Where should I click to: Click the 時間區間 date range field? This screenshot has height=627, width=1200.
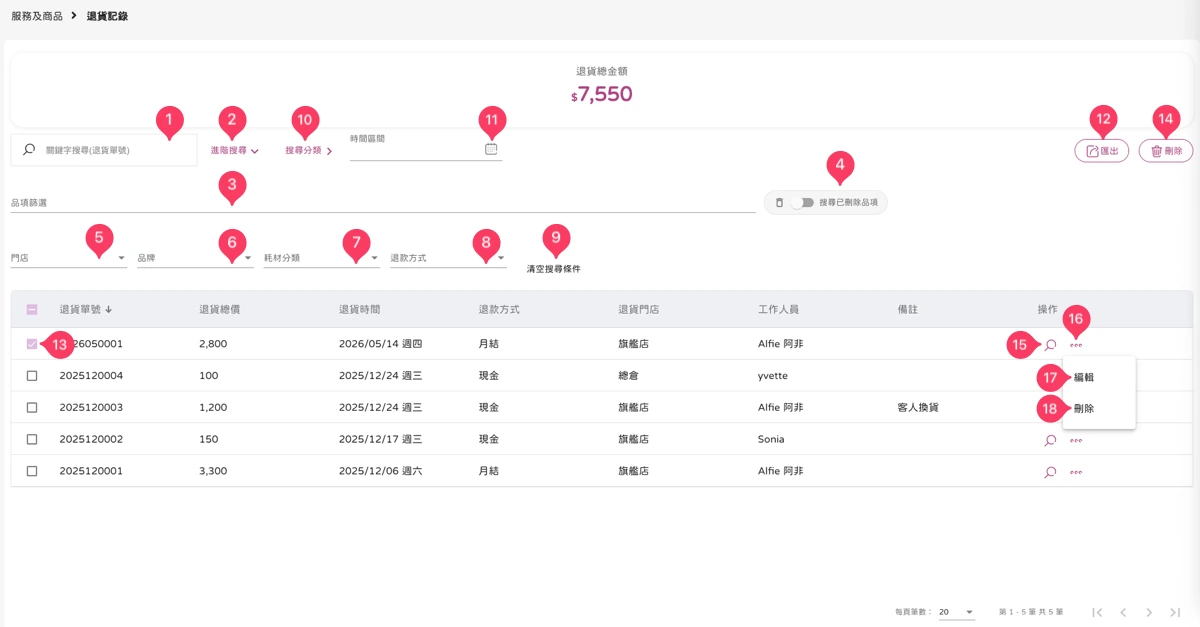426,146
